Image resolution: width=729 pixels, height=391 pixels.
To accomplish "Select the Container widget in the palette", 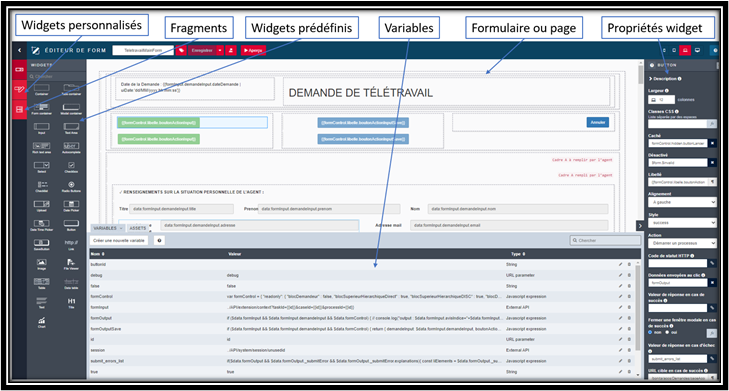I will point(41,89).
